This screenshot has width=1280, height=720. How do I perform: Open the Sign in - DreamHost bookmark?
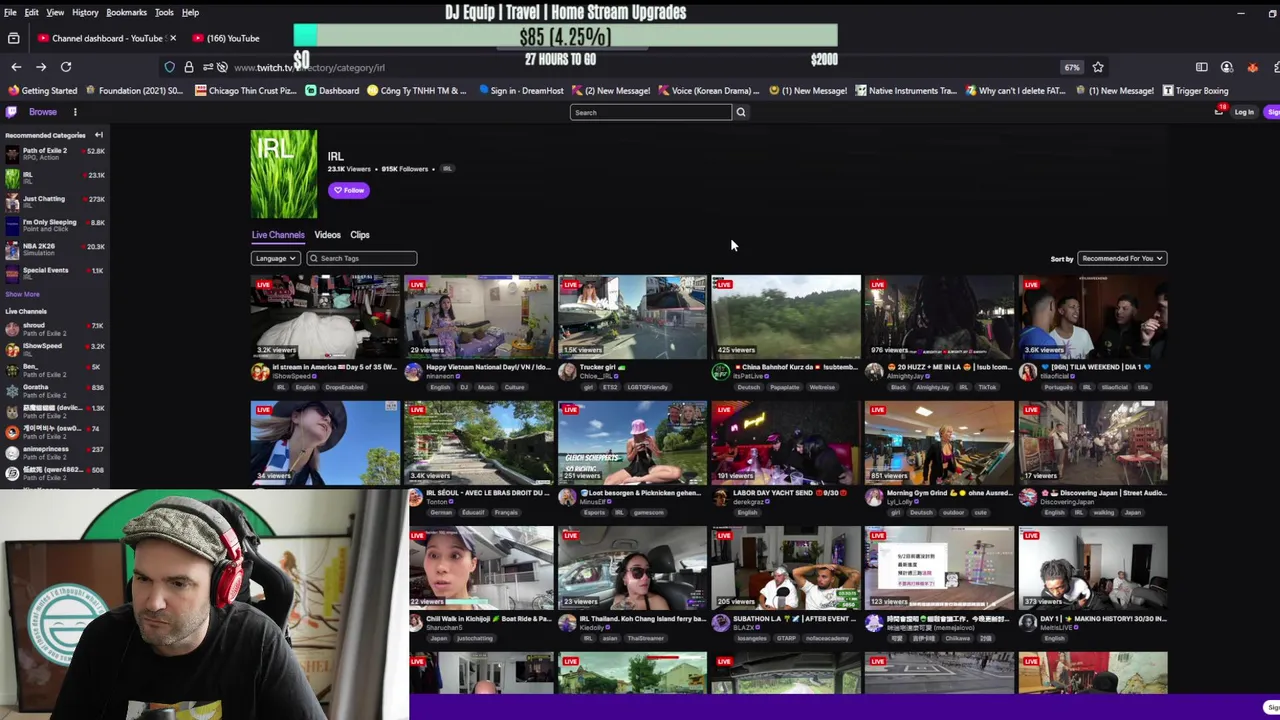click(521, 91)
